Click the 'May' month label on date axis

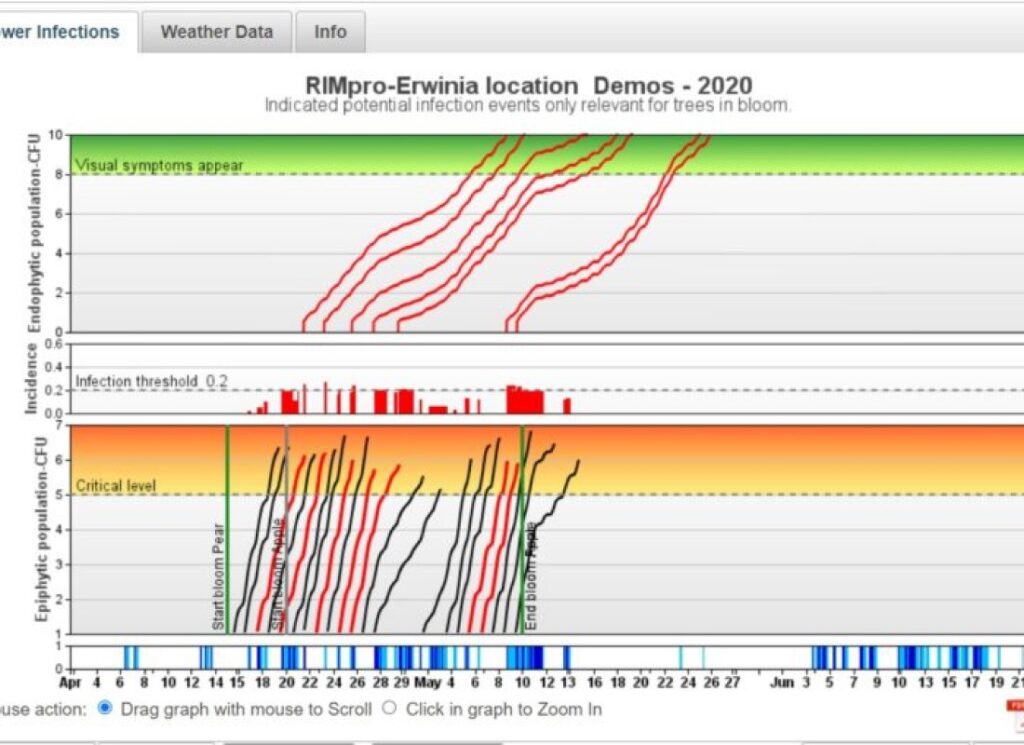click(x=428, y=682)
